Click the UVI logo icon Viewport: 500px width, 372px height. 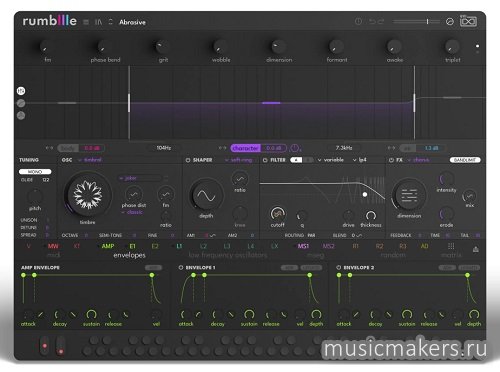tap(468, 21)
